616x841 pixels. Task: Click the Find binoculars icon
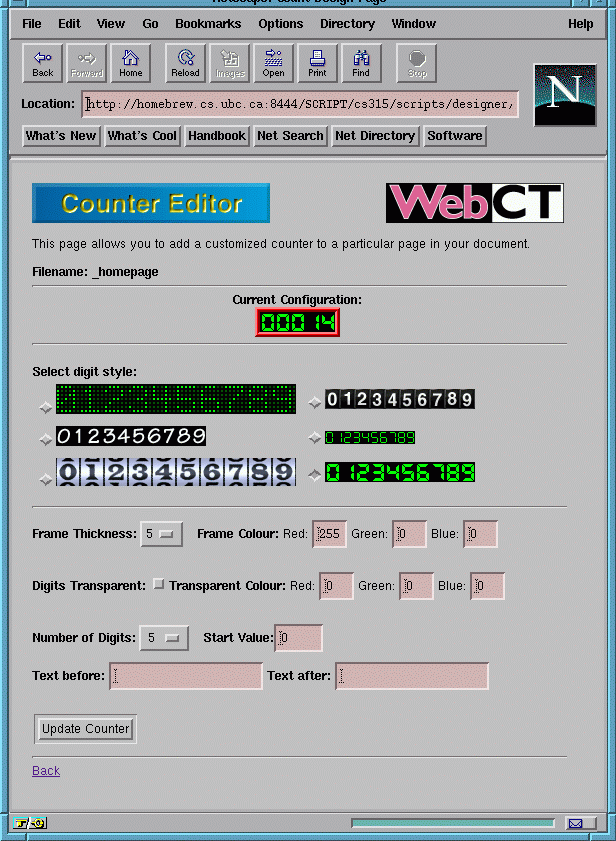(x=361, y=64)
